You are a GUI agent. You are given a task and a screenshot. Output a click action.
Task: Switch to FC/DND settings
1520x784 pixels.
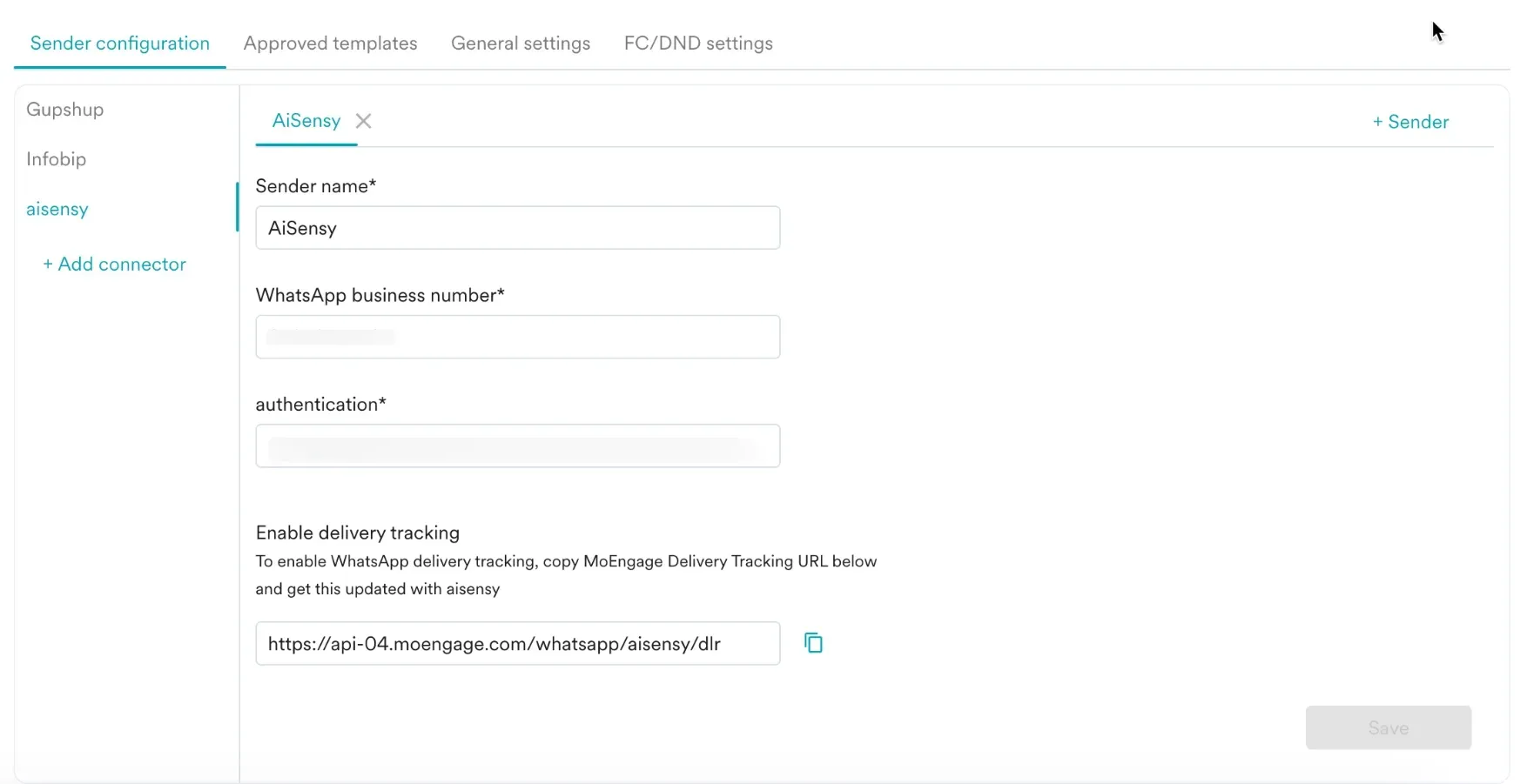(697, 43)
